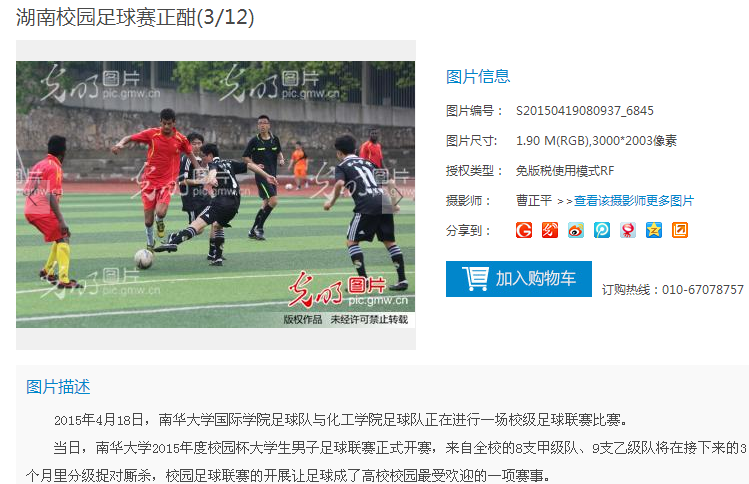
Task: Click license type 免版税使用模式RF
Action: [x=565, y=171]
